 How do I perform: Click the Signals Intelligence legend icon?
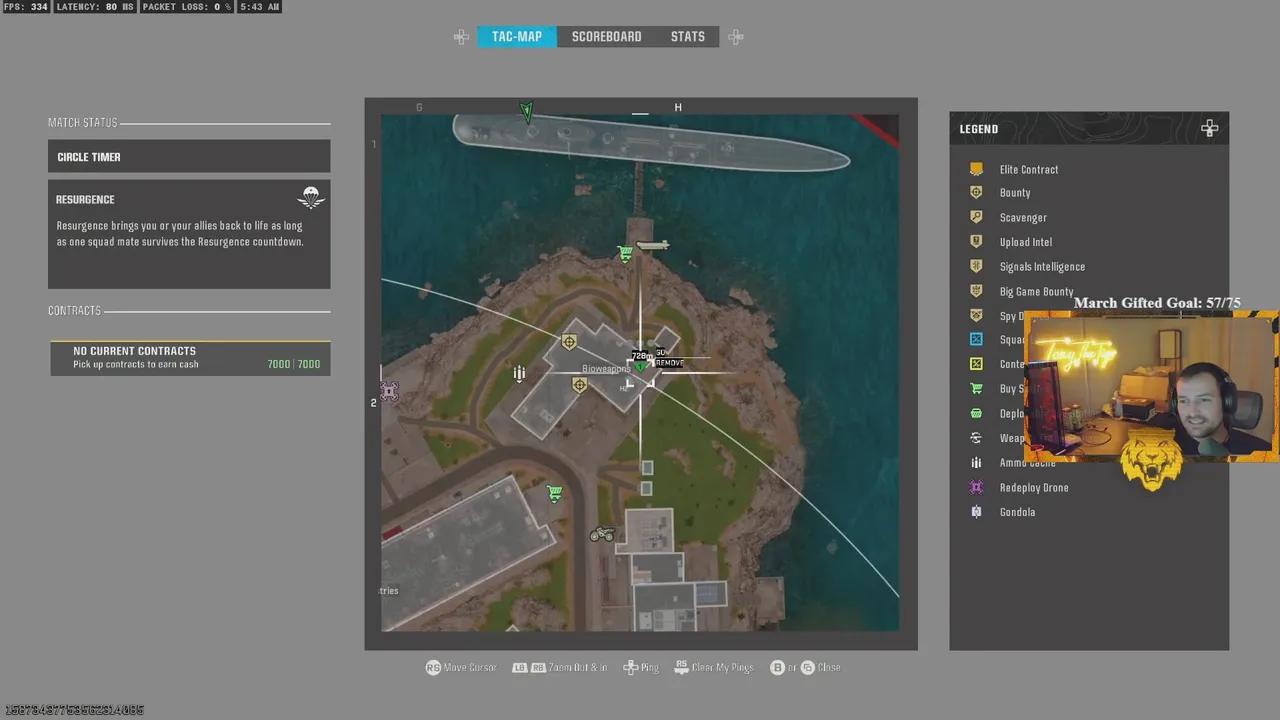[x=976, y=266]
